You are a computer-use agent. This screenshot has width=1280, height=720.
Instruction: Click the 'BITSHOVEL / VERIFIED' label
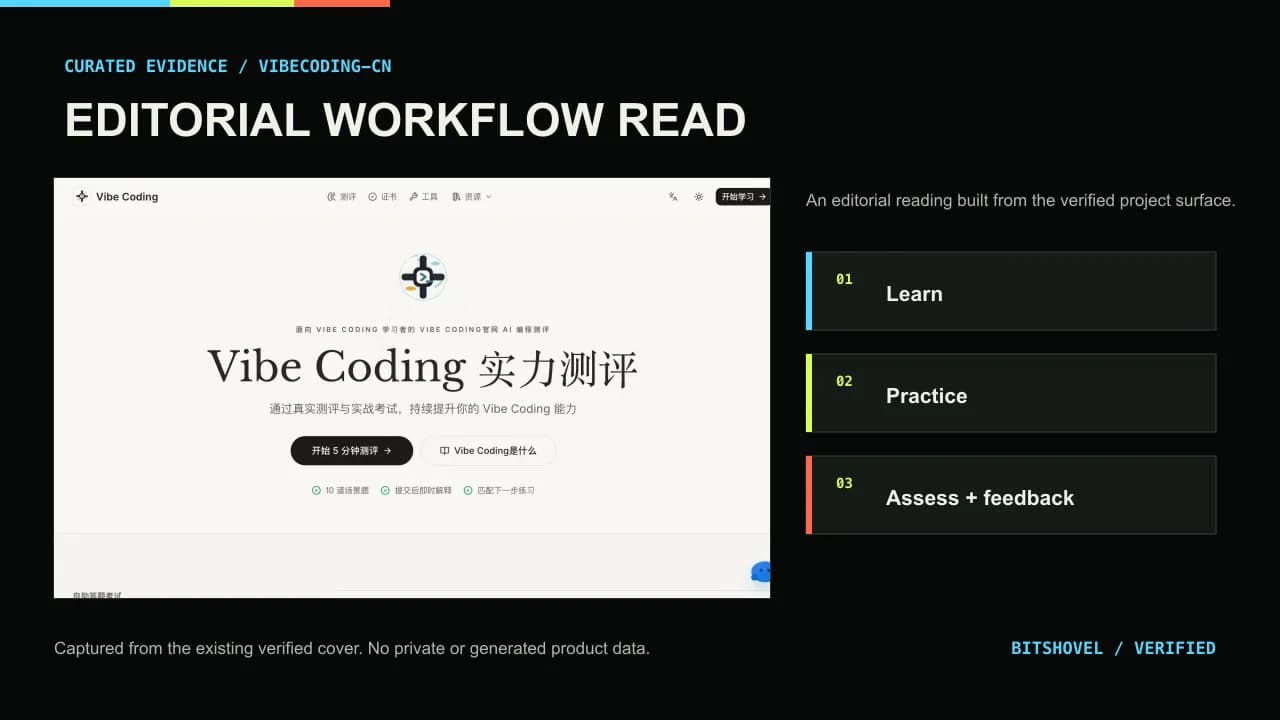point(1113,648)
